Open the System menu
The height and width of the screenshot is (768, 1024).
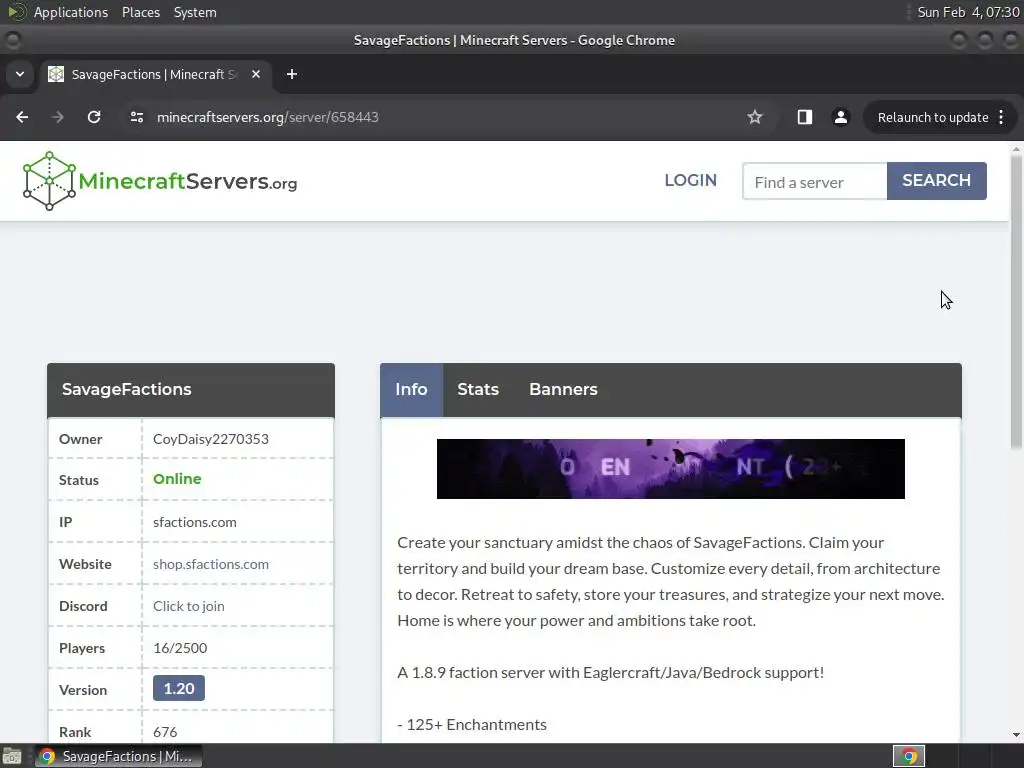[195, 12]
